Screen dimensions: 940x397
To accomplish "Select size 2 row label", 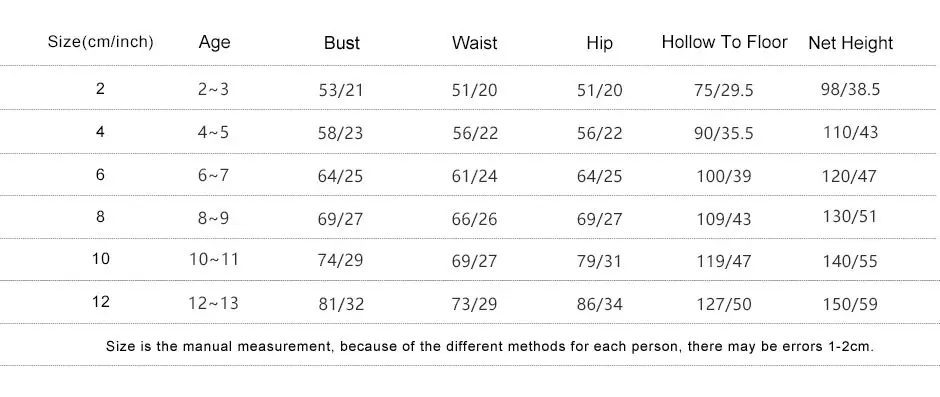I will [x=100, y=89].
